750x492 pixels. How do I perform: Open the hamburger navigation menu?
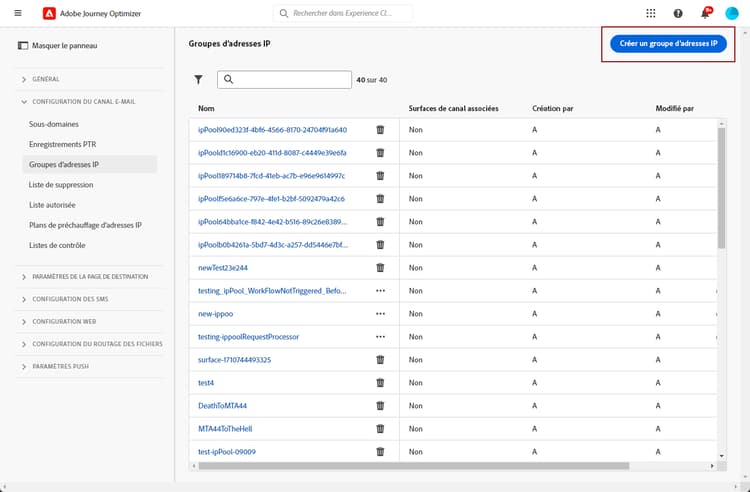[x=18, y=13]
